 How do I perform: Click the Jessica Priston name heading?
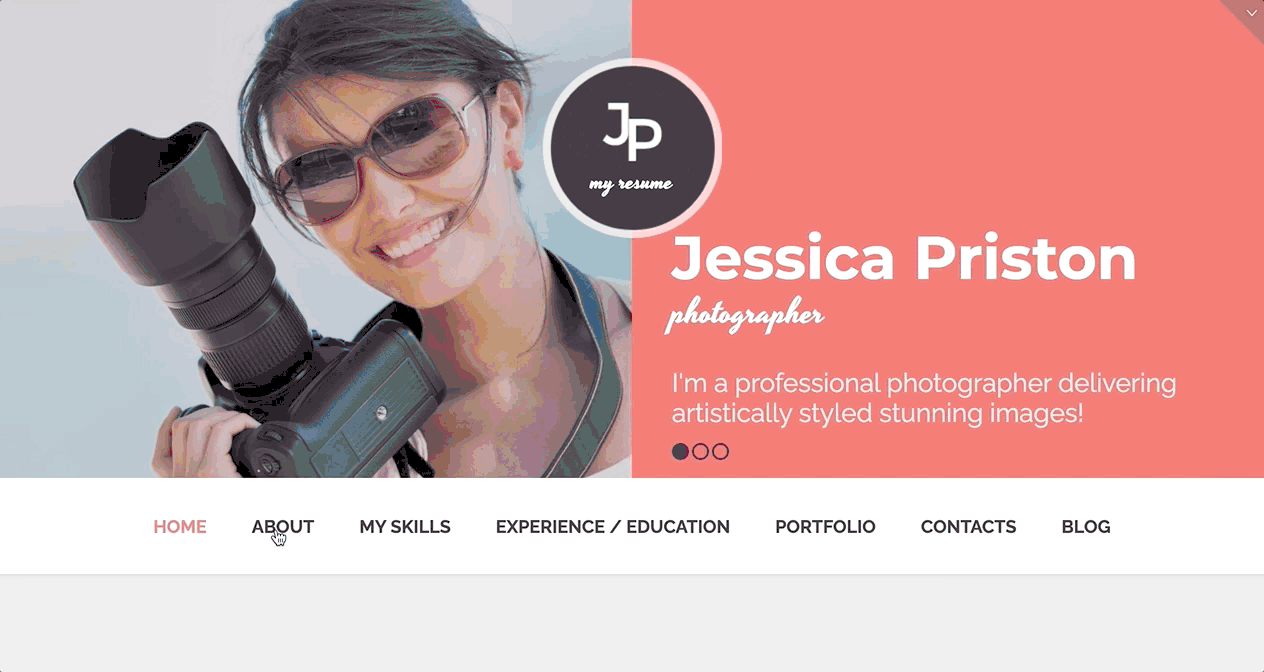pos(904,258)
